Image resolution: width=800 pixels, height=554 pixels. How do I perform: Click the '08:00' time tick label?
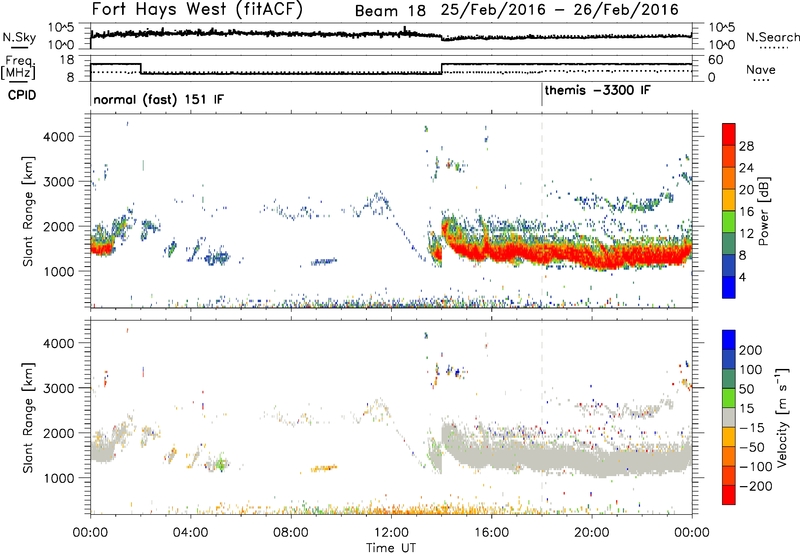tap(291, 533)
